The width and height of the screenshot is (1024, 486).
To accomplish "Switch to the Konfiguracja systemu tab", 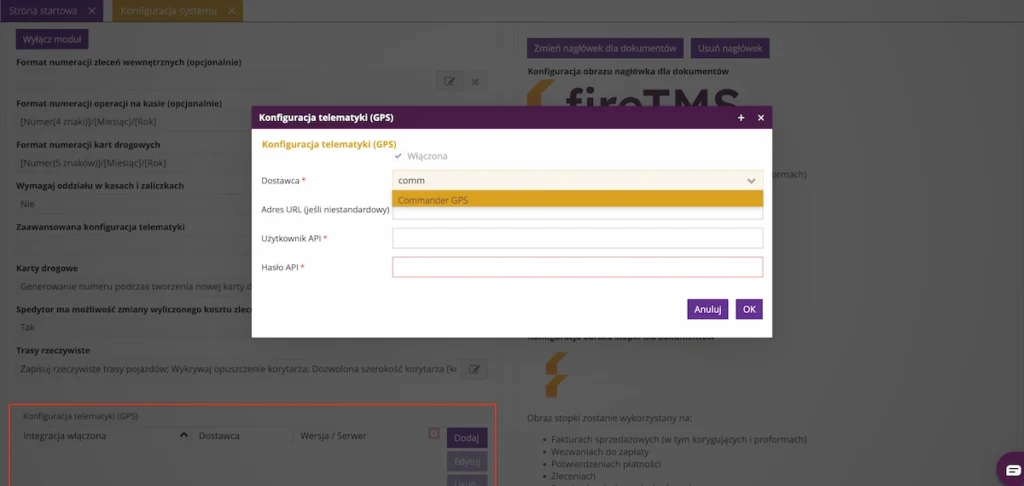I will pos(168,11).
